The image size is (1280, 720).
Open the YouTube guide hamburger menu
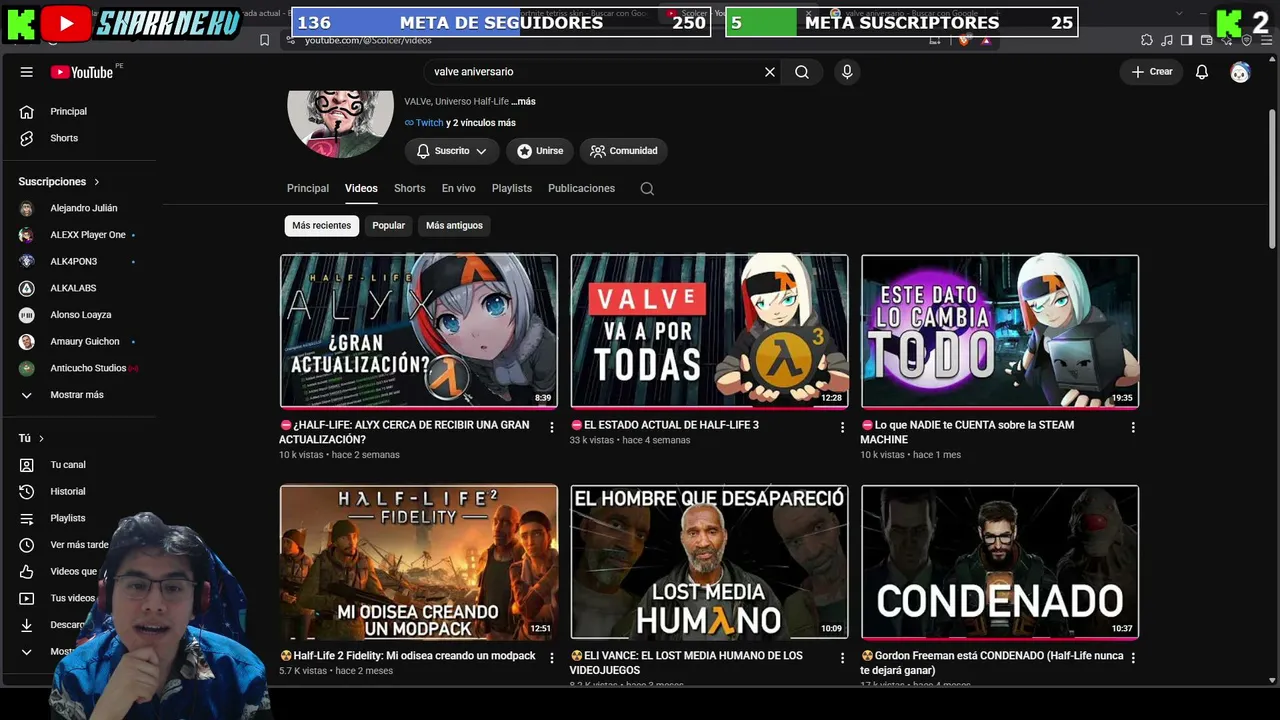pos(27,72)
